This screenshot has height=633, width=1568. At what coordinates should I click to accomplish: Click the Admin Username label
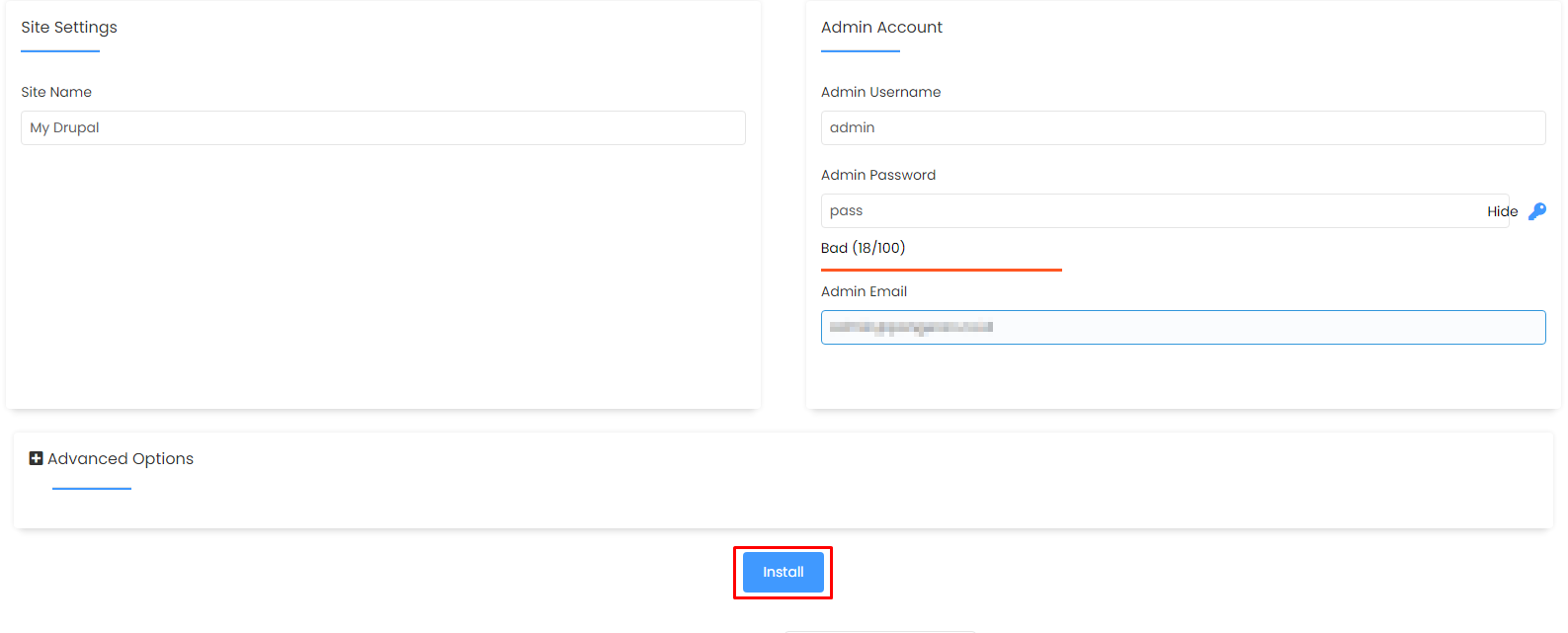click(x=880, y=92)
